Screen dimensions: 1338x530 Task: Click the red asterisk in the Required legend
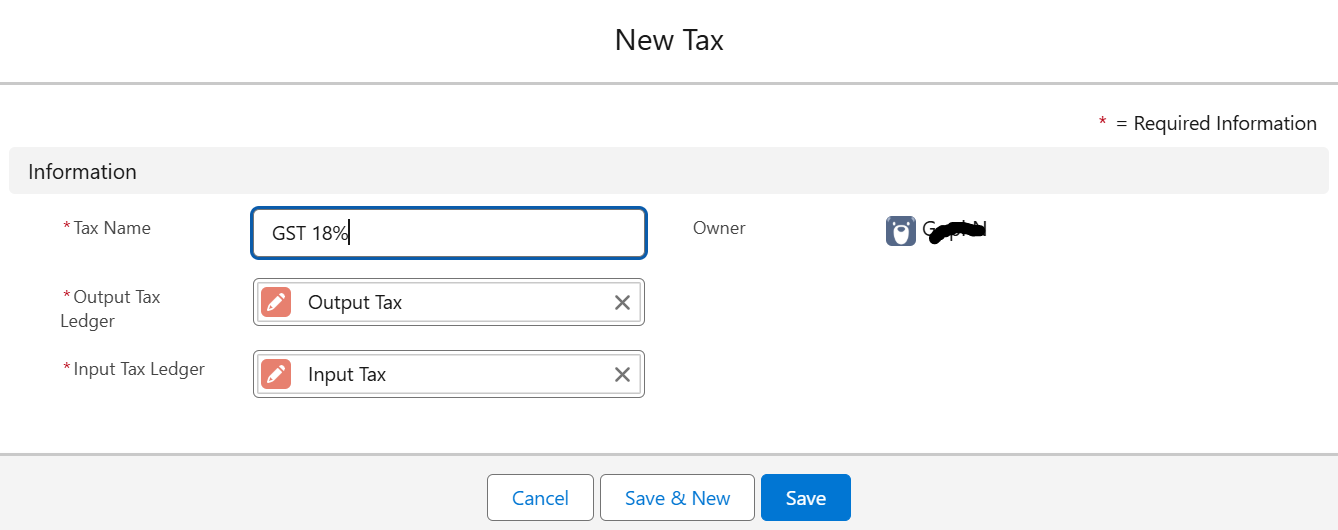(1102, 122)
